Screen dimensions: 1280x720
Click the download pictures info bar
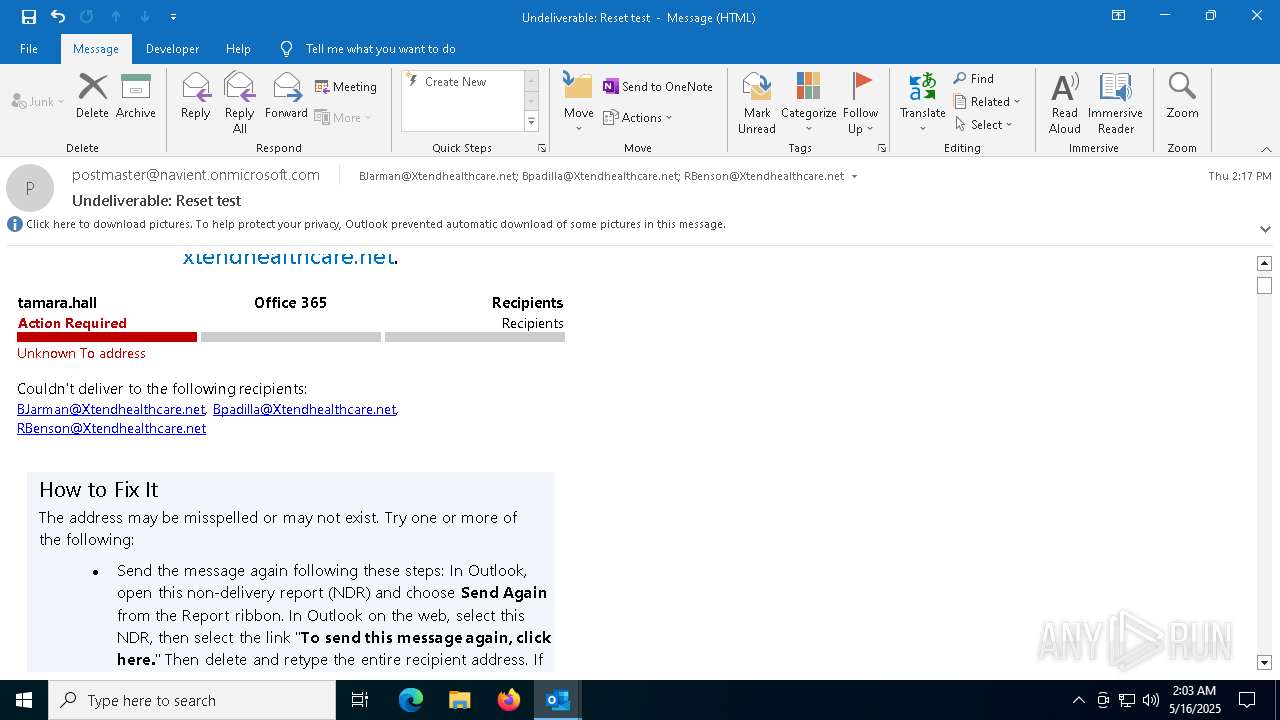[376, 224]
